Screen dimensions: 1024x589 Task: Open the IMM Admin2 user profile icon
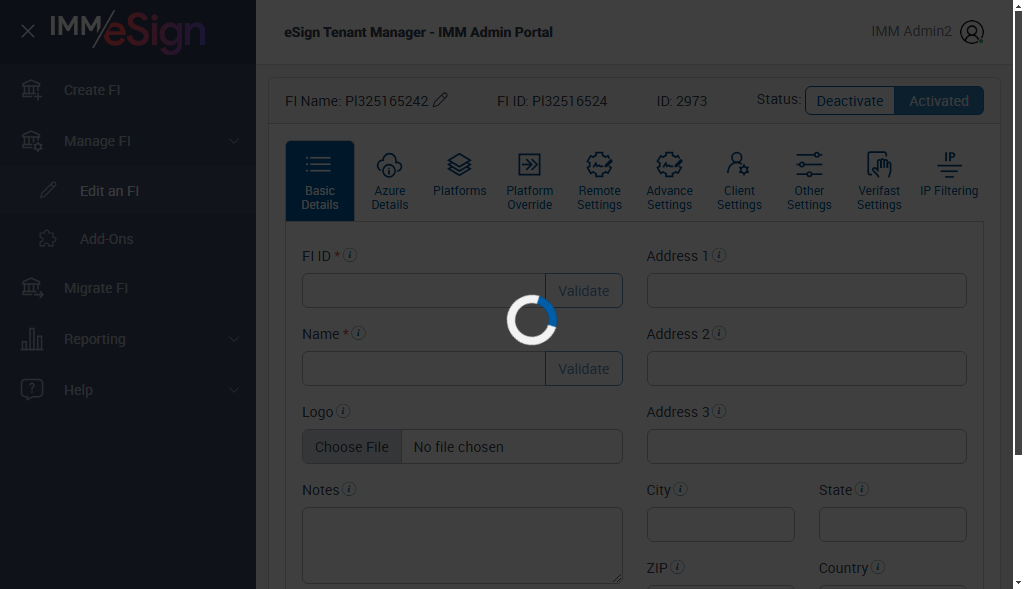(972, 32)
